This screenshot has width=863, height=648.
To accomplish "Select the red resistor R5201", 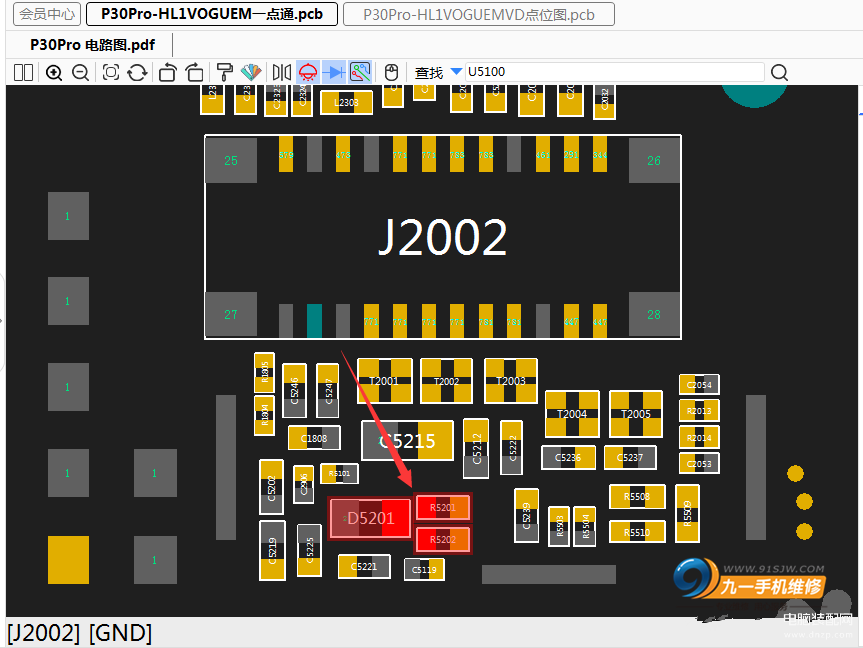I will [443, 507].
